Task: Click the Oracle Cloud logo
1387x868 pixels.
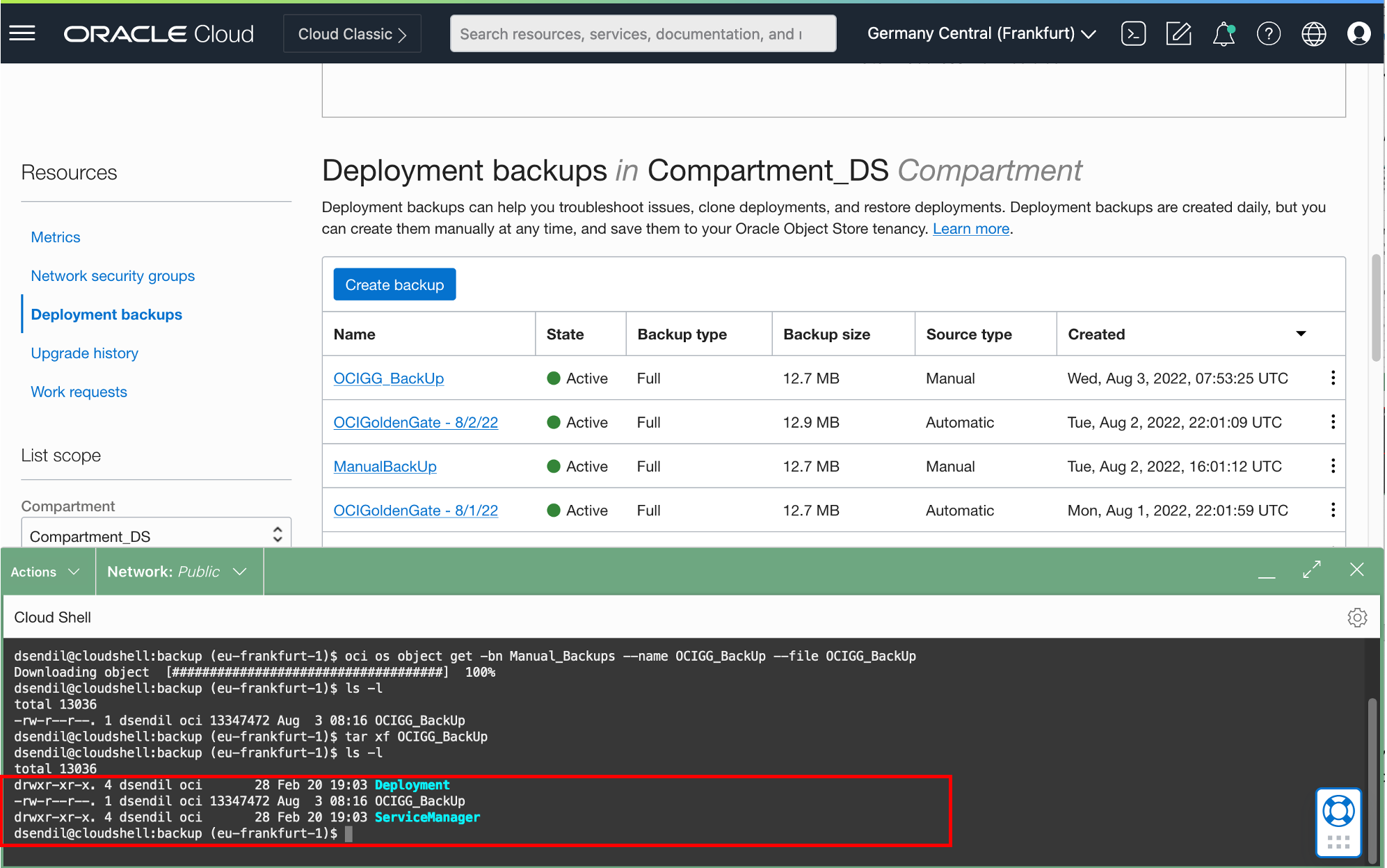Action: 158,33
